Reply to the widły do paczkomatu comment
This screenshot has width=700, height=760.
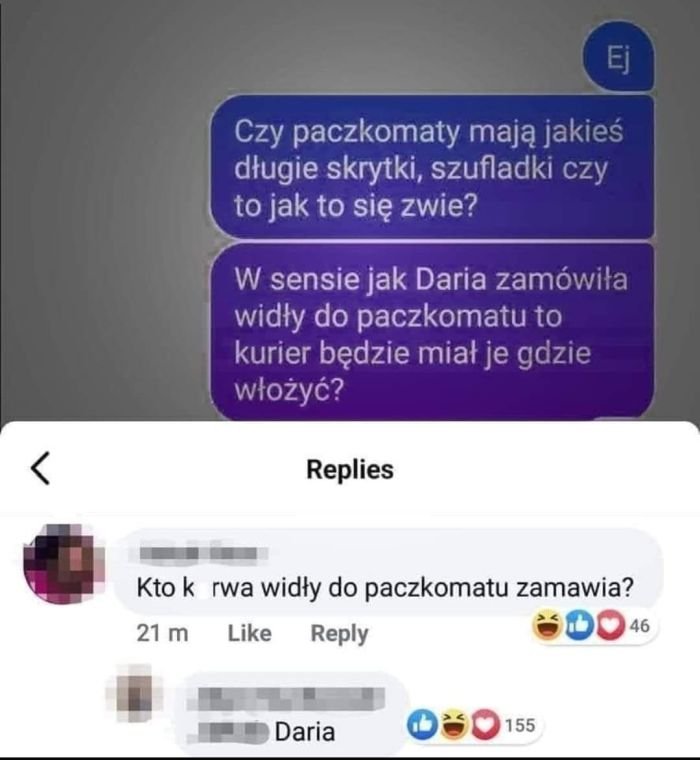point(339,633)
